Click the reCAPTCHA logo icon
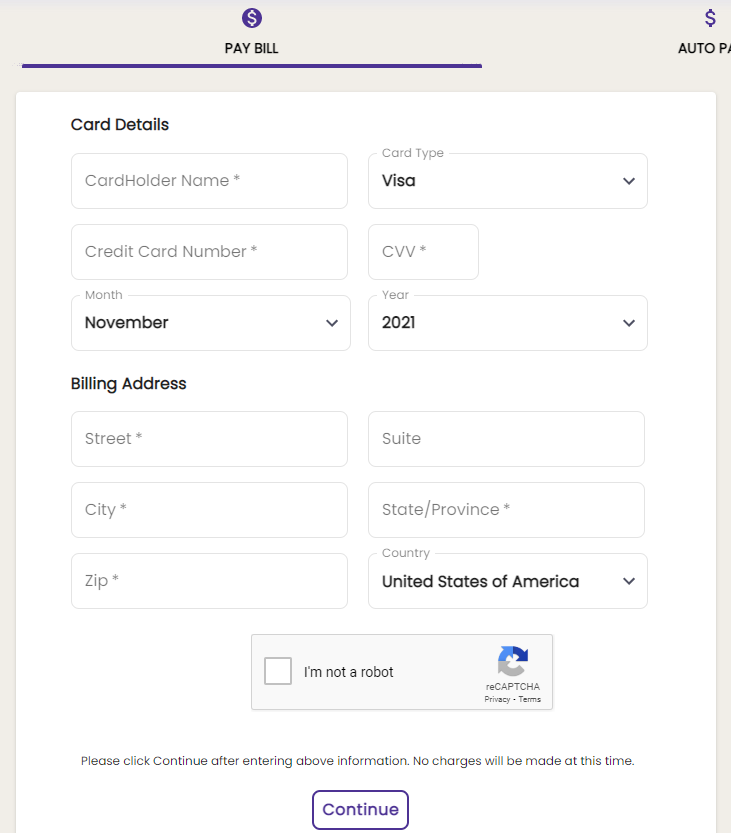Viewport: 731px width, 833px height. [x=513, y=661]
